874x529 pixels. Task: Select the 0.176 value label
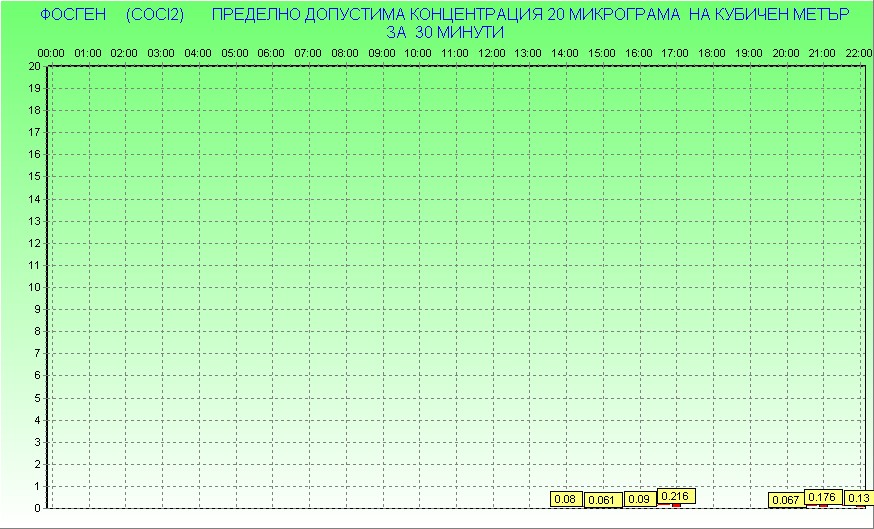point(822,497)
